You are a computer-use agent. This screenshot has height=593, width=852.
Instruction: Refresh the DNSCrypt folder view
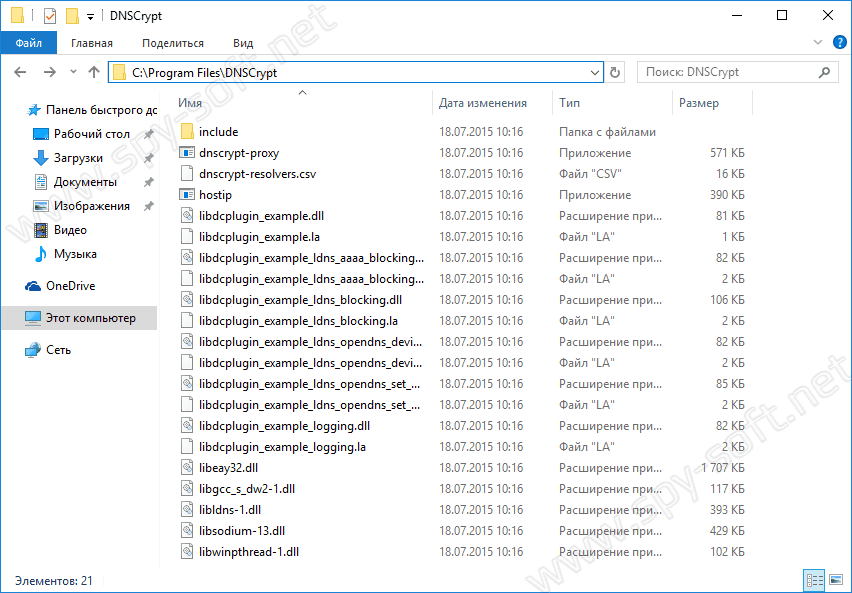pyautogui.click(x=615, y=72)
